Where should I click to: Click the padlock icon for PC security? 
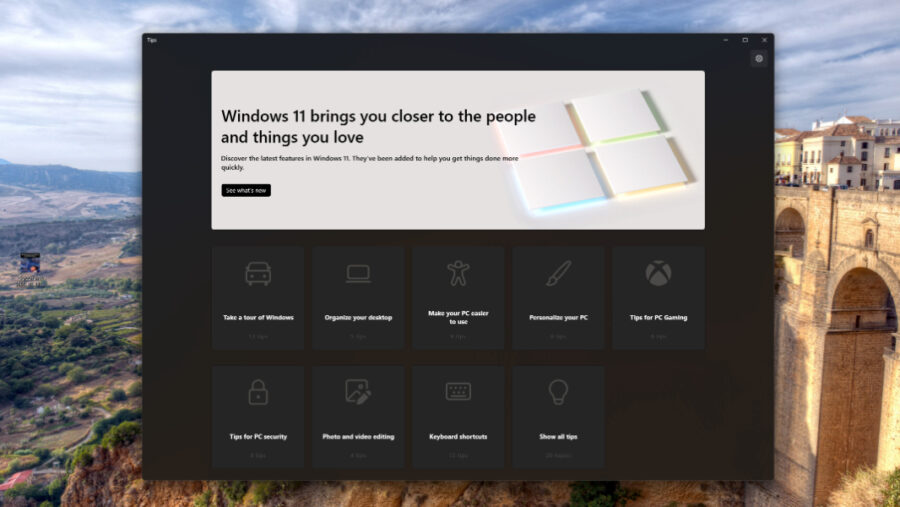(x=258, y=392)
